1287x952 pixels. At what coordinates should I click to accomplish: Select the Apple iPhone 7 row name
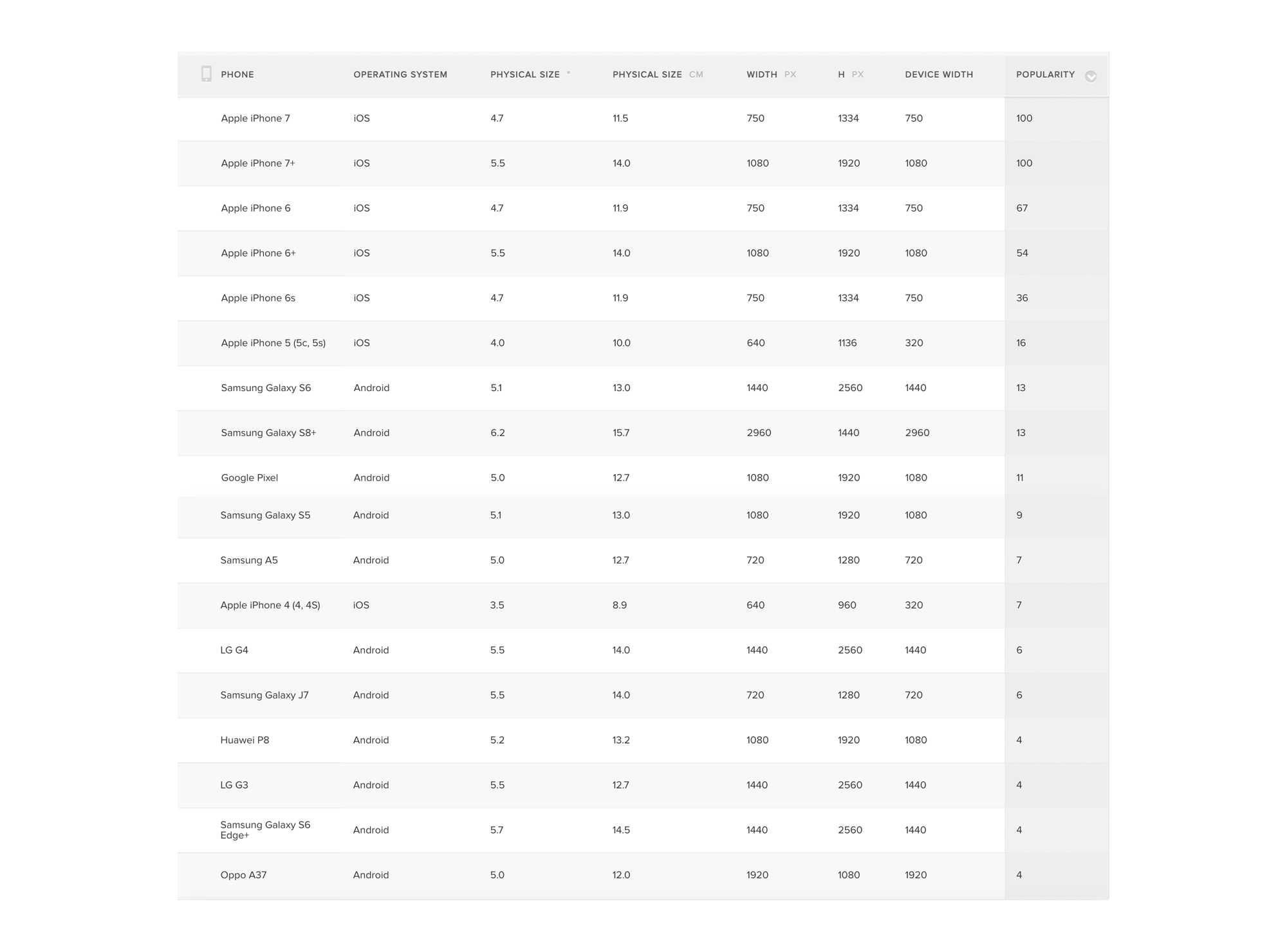(255, 118)
